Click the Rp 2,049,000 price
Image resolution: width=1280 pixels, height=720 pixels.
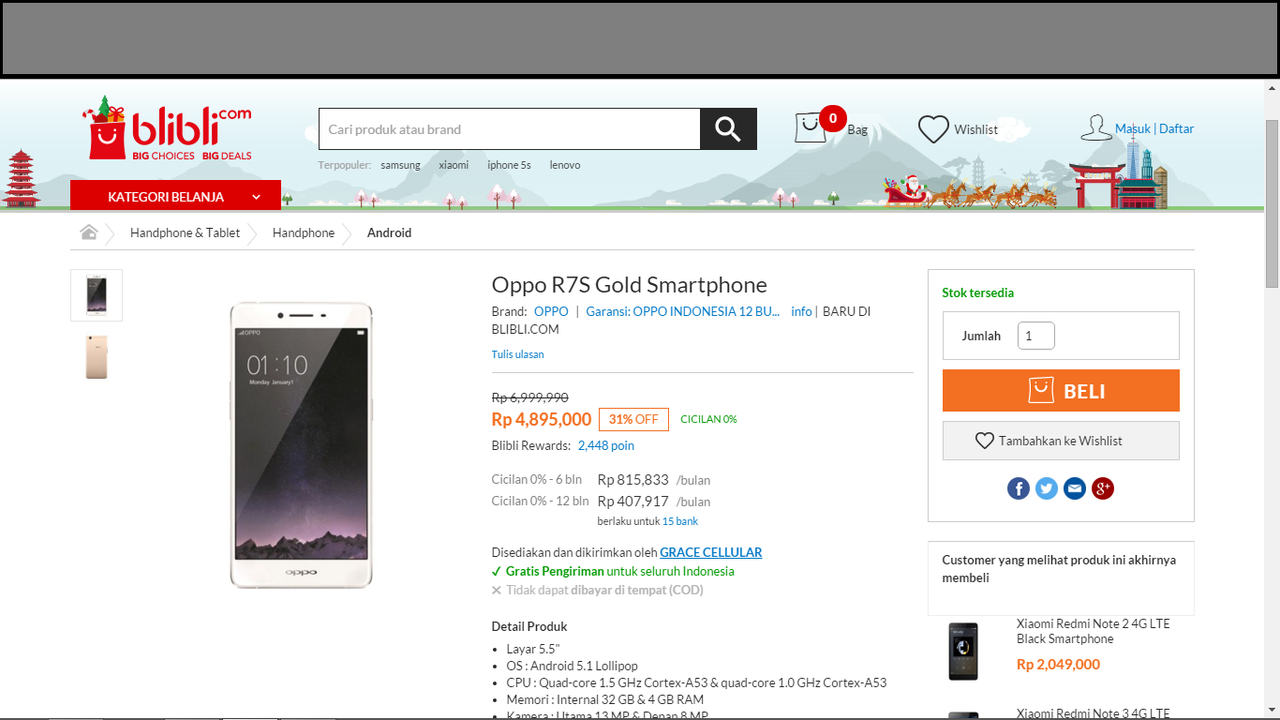pyautogui.click(x=1058, y=664)
